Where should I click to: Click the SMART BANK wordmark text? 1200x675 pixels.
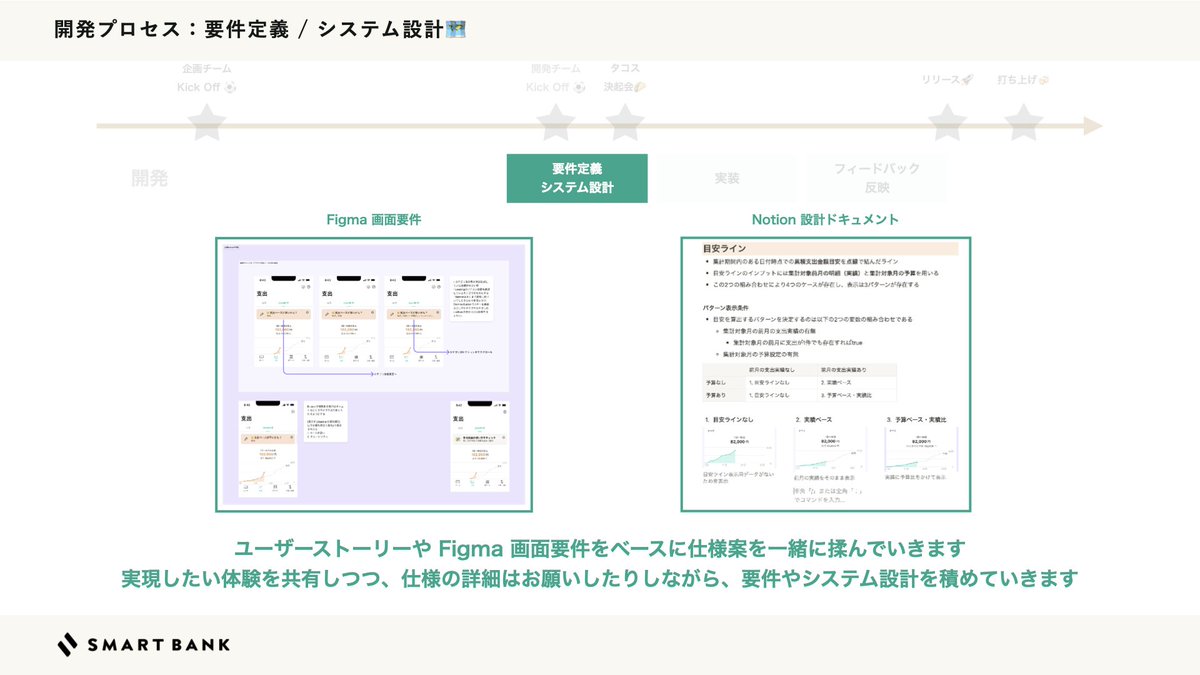159,645
